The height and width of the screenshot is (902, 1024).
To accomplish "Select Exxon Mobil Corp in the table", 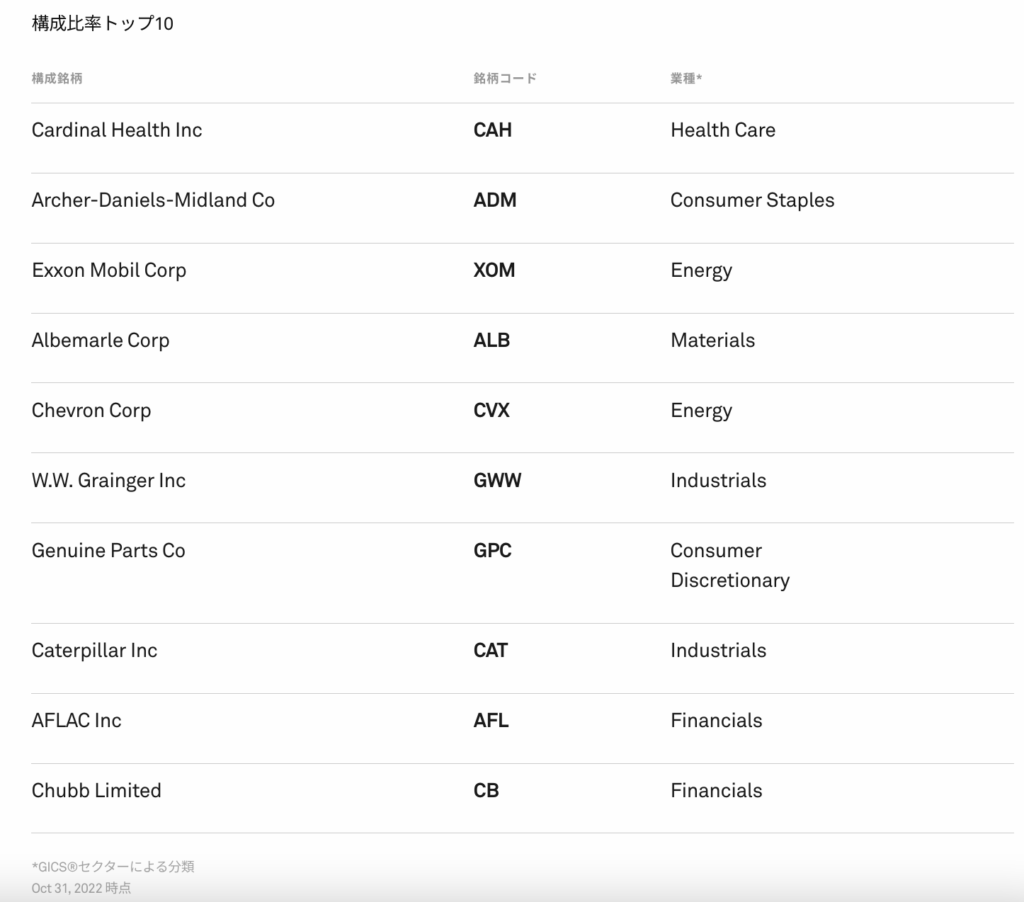I will point(109,270).
